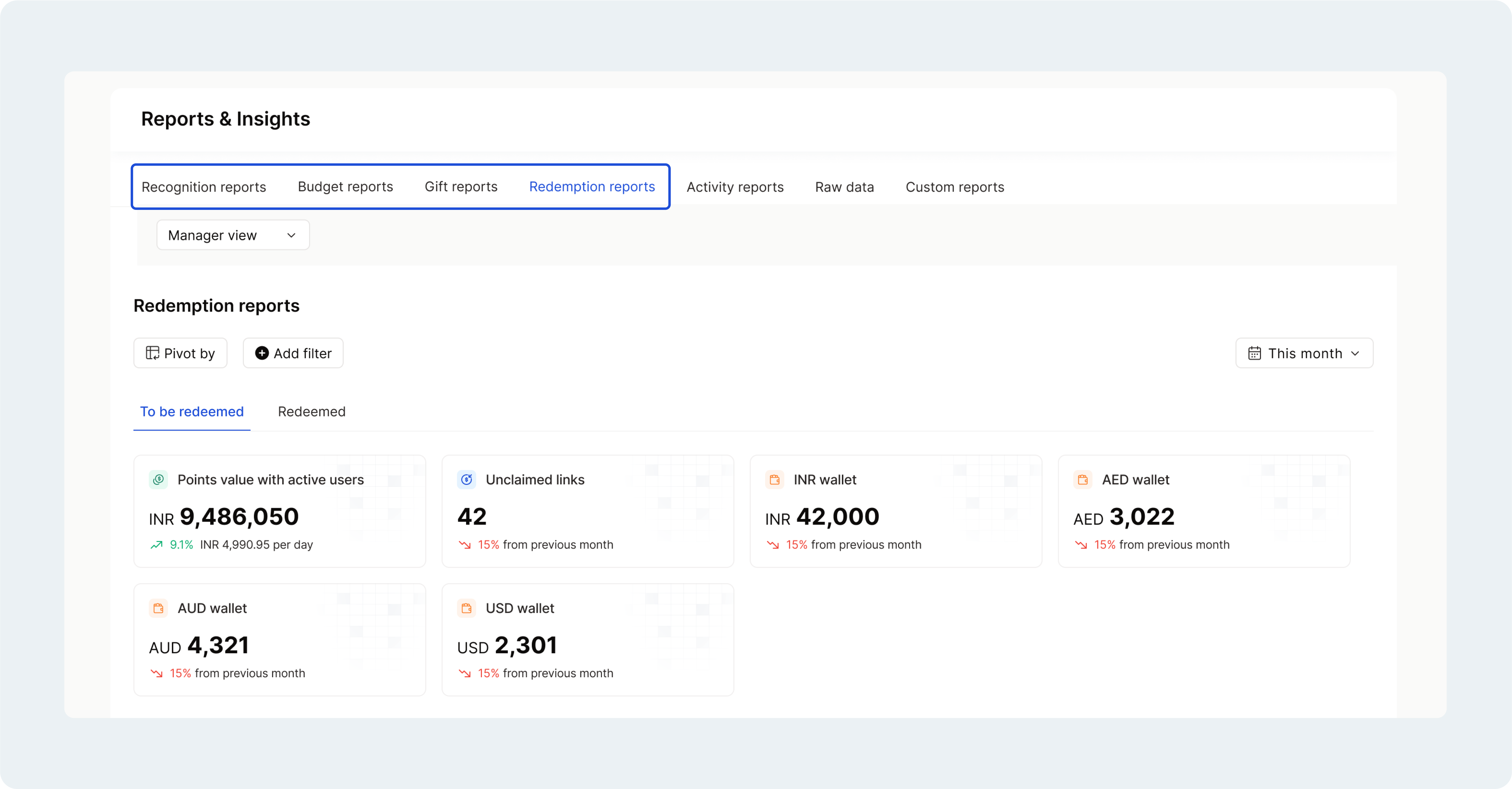Switch to the Budget reports tab
This screenshot has height=789, width=1512.
click(345, 187)
